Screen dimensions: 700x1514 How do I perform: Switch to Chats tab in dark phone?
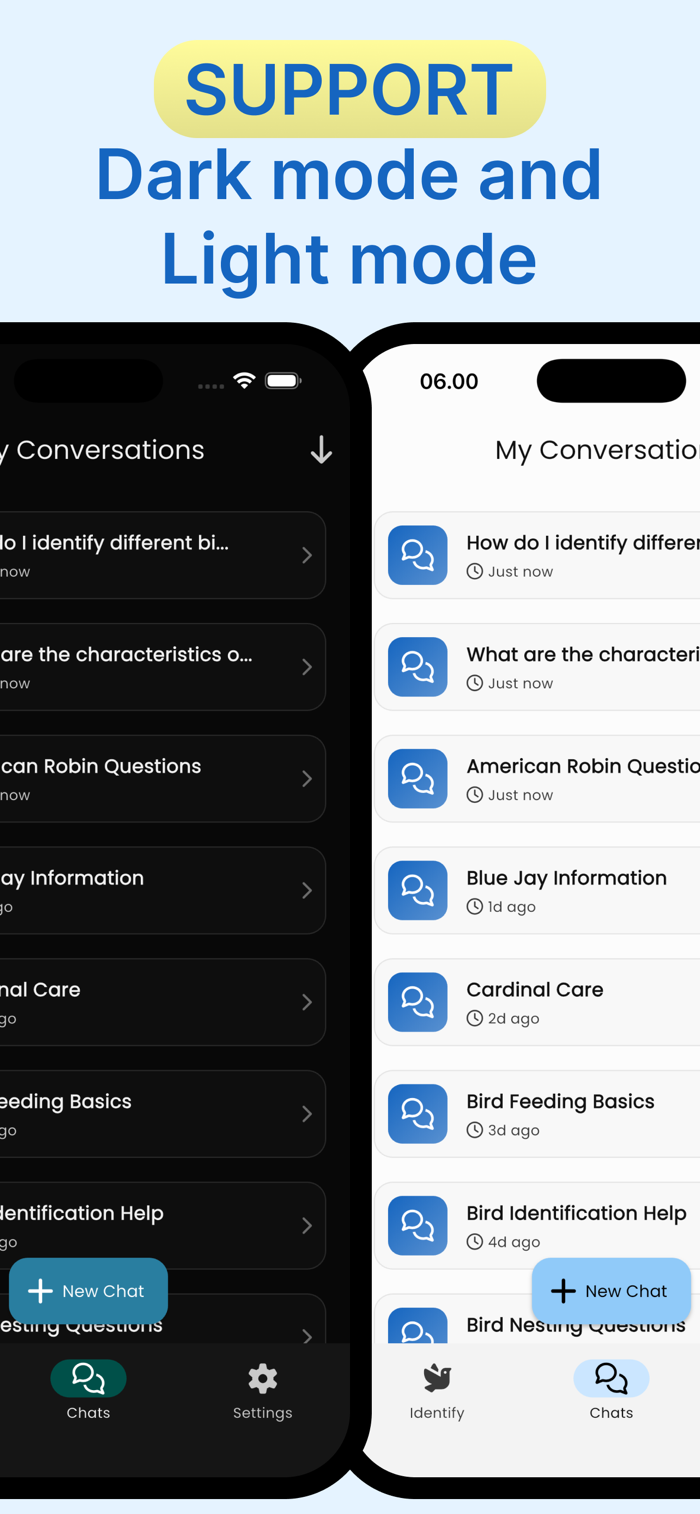[88, 1390]
